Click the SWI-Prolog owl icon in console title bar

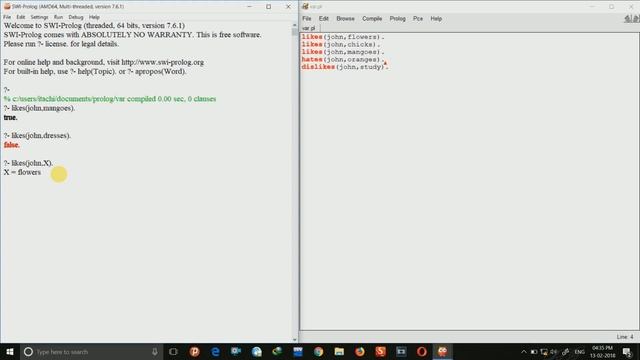click(x=7, y=6)
